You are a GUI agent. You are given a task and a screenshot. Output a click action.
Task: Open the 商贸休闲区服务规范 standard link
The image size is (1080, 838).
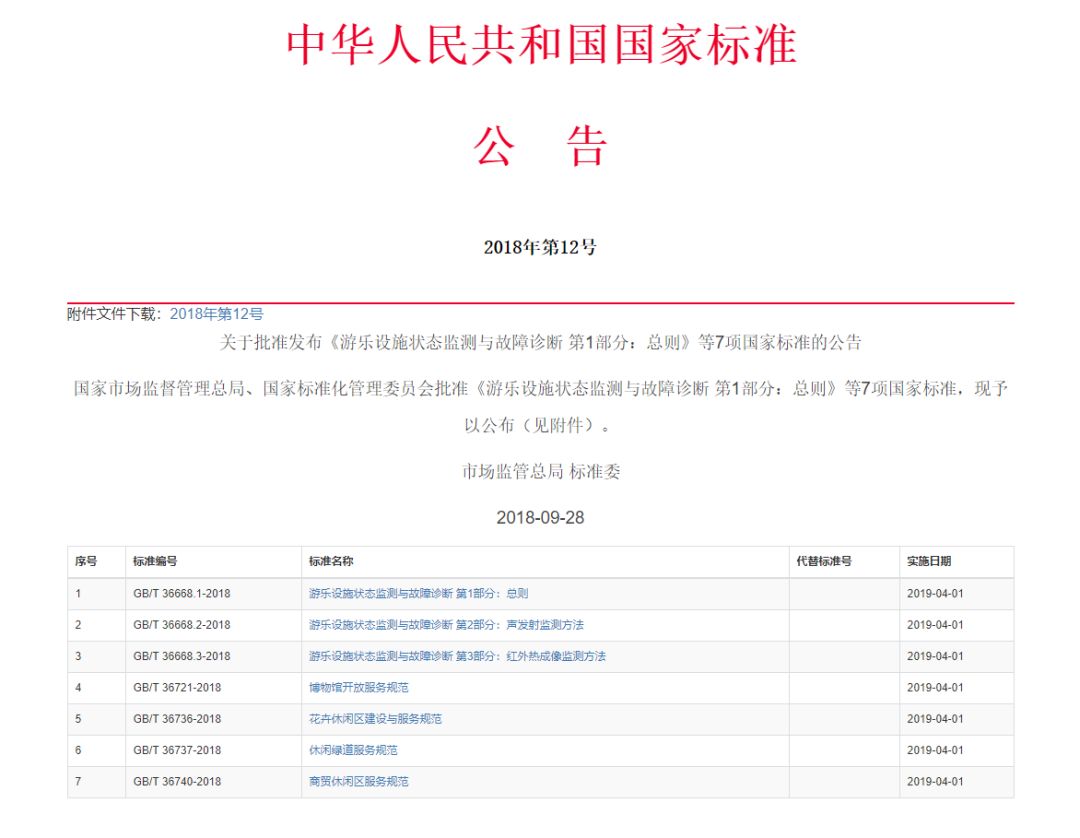click(358, 782)
